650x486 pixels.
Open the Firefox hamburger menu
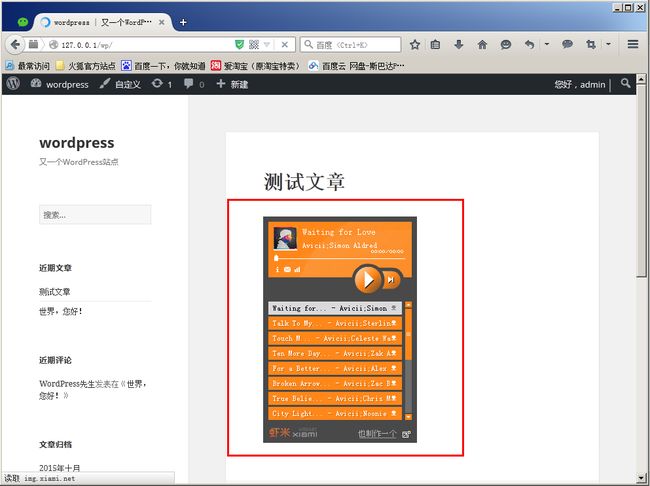pyautogui.click(x=633, y=44)
